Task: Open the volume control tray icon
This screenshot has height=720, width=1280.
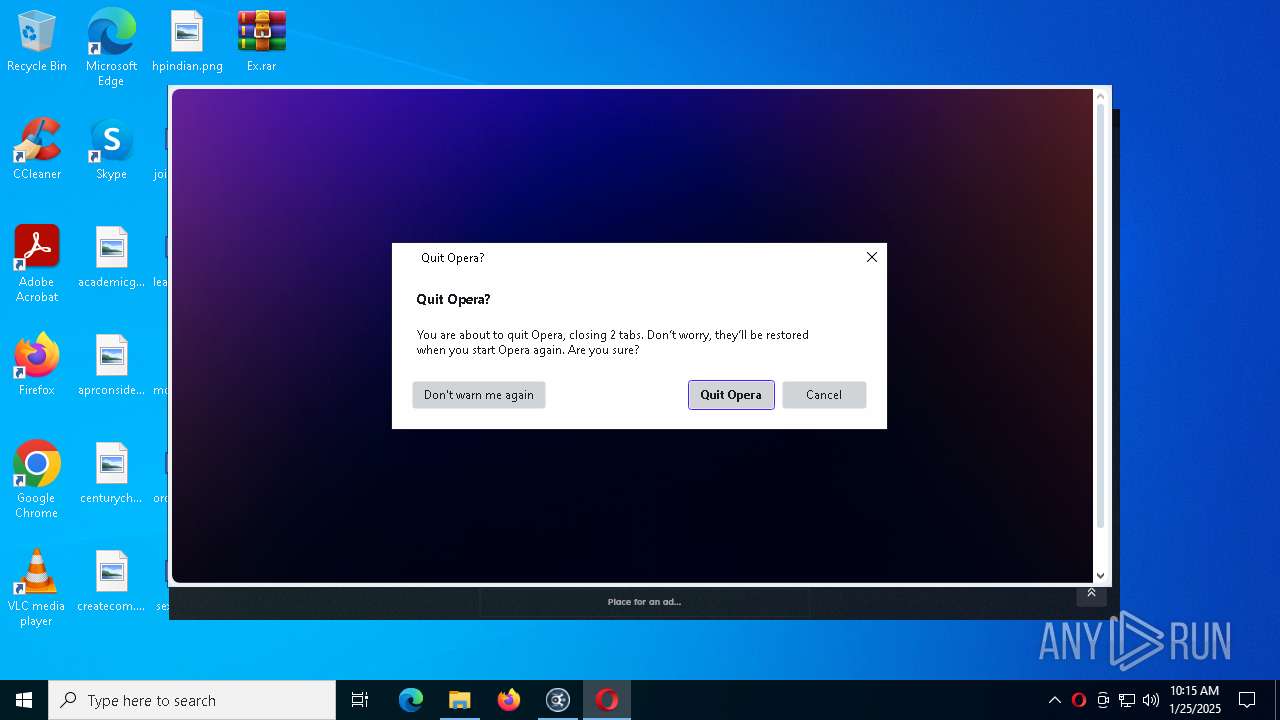Action: click(1151, 700)
